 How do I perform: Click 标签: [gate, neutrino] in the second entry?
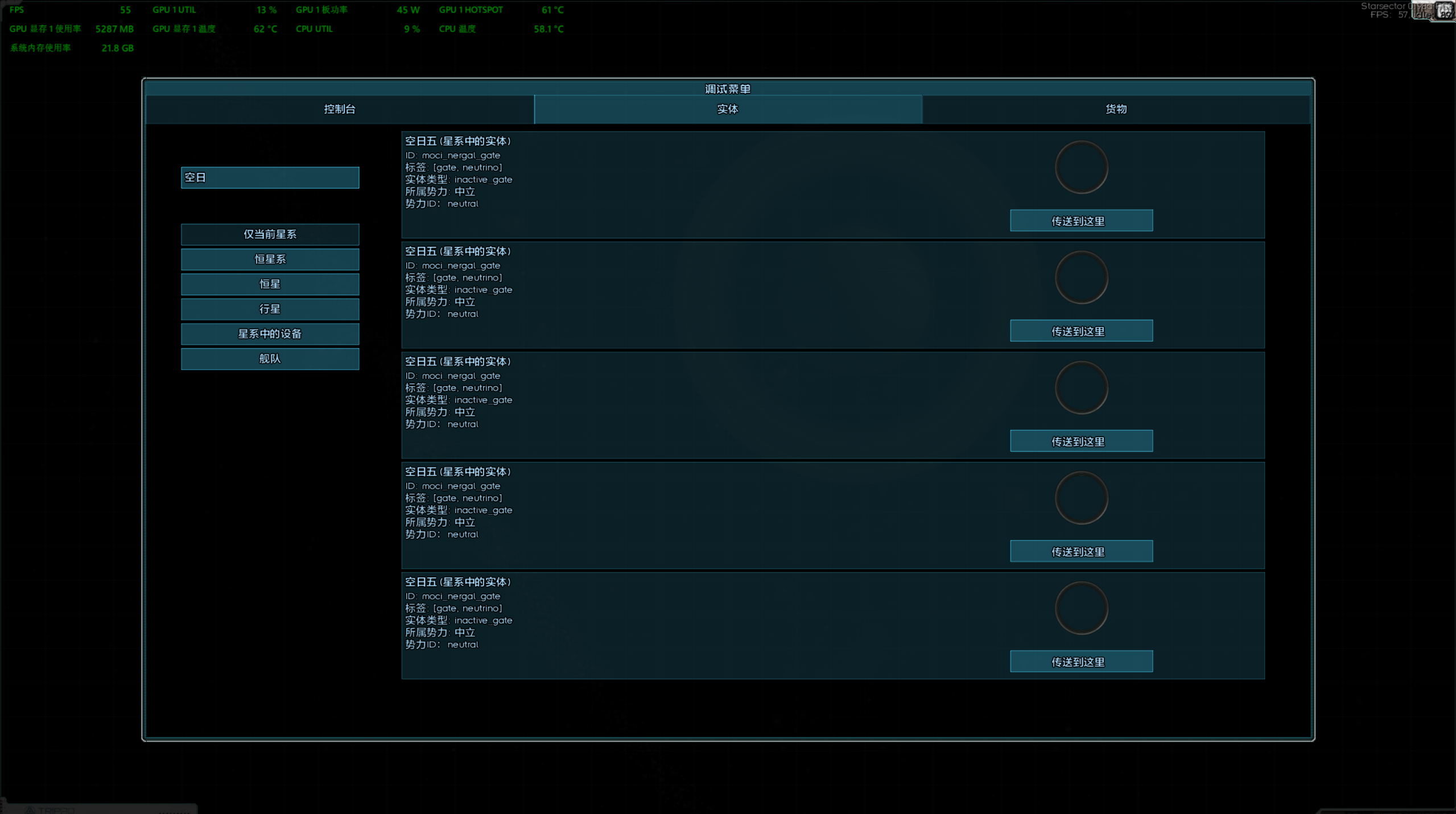tap(453, 278)
